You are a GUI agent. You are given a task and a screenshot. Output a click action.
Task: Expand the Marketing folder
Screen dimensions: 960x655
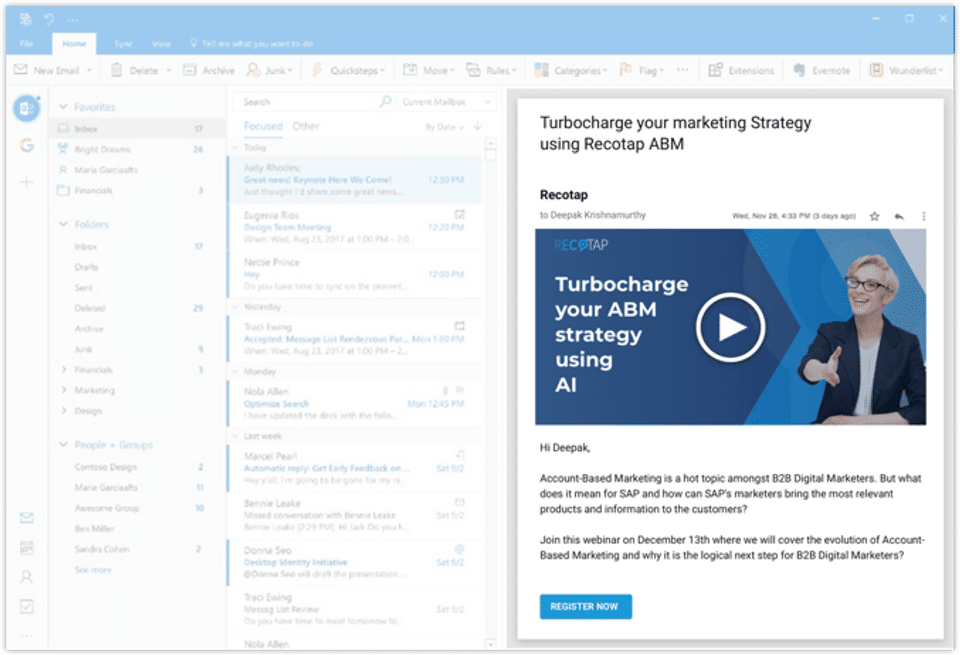tap(64, 390)
